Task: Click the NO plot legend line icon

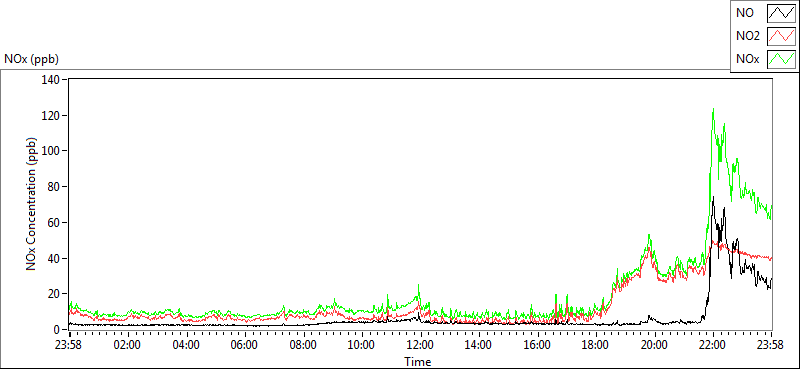Action: [781, 14]
